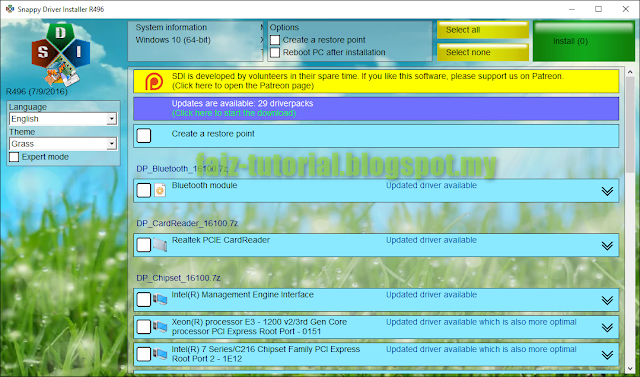Click the driver list vertical scrollbar thumb
Image resolution: width=640 pixels, height=377 pixels.
pos(630,126)
